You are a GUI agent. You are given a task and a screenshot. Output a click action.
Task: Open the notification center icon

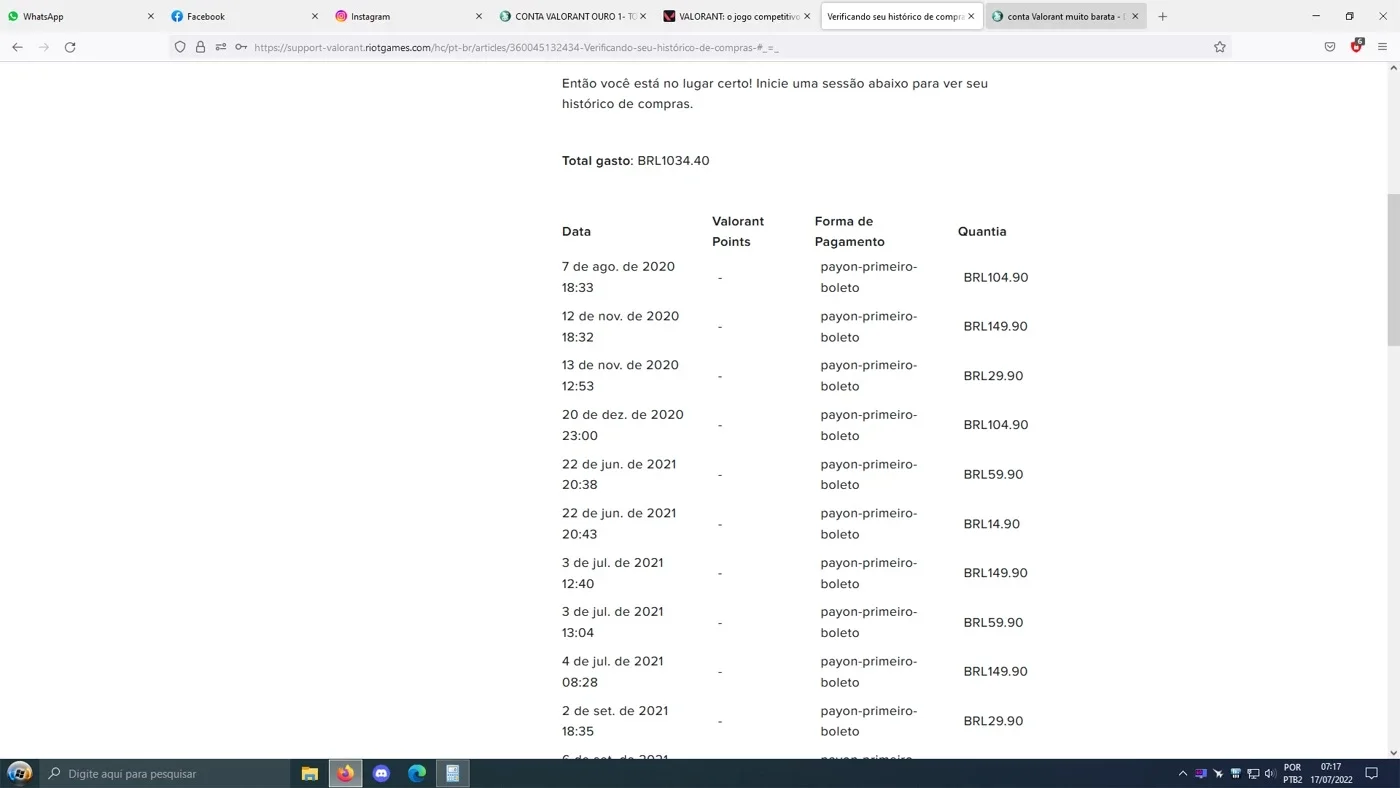point(1372,773)
